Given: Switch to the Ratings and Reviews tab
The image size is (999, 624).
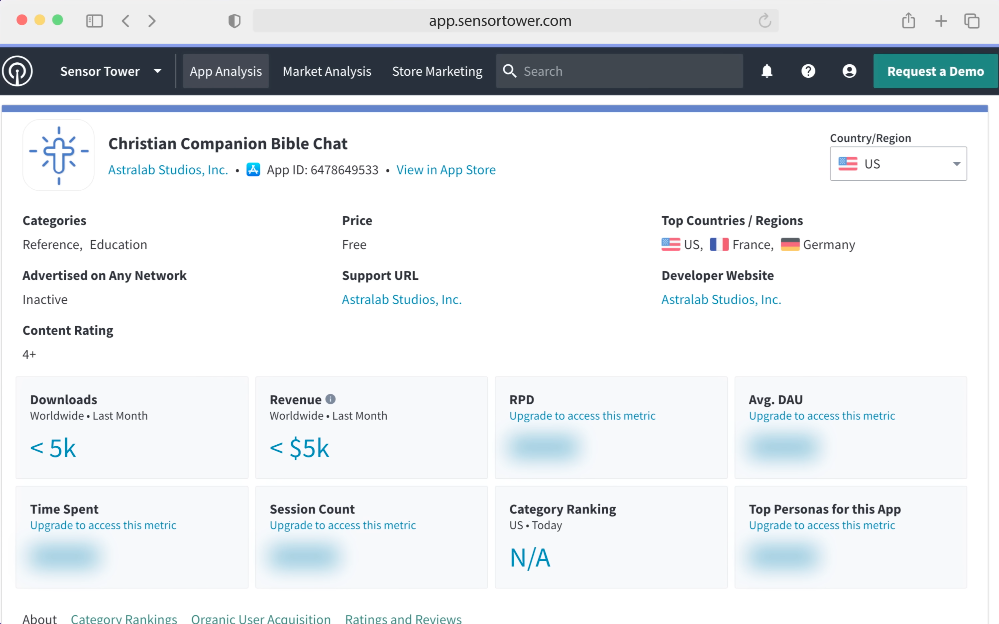Looking at the screenshot, I should (403, 618).
